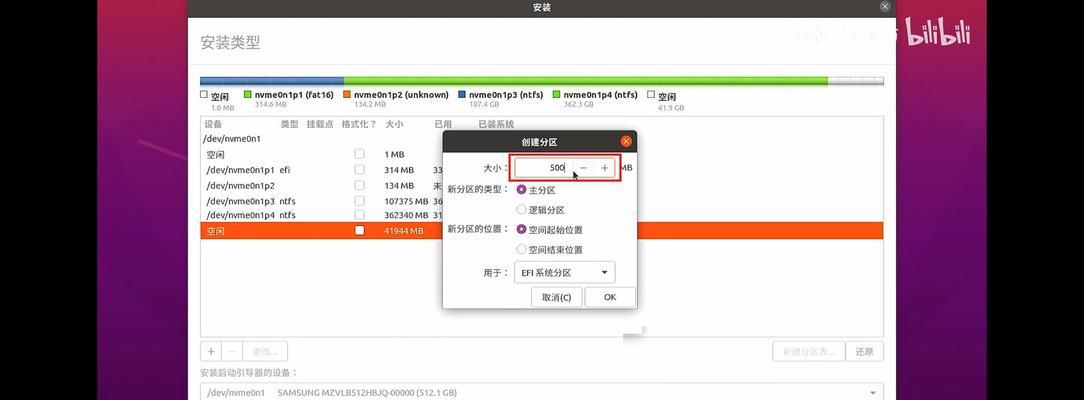This screenshot has width=1084, height=400.
Task: Click the 41944 MB size cell
Action: pos(404,231)
